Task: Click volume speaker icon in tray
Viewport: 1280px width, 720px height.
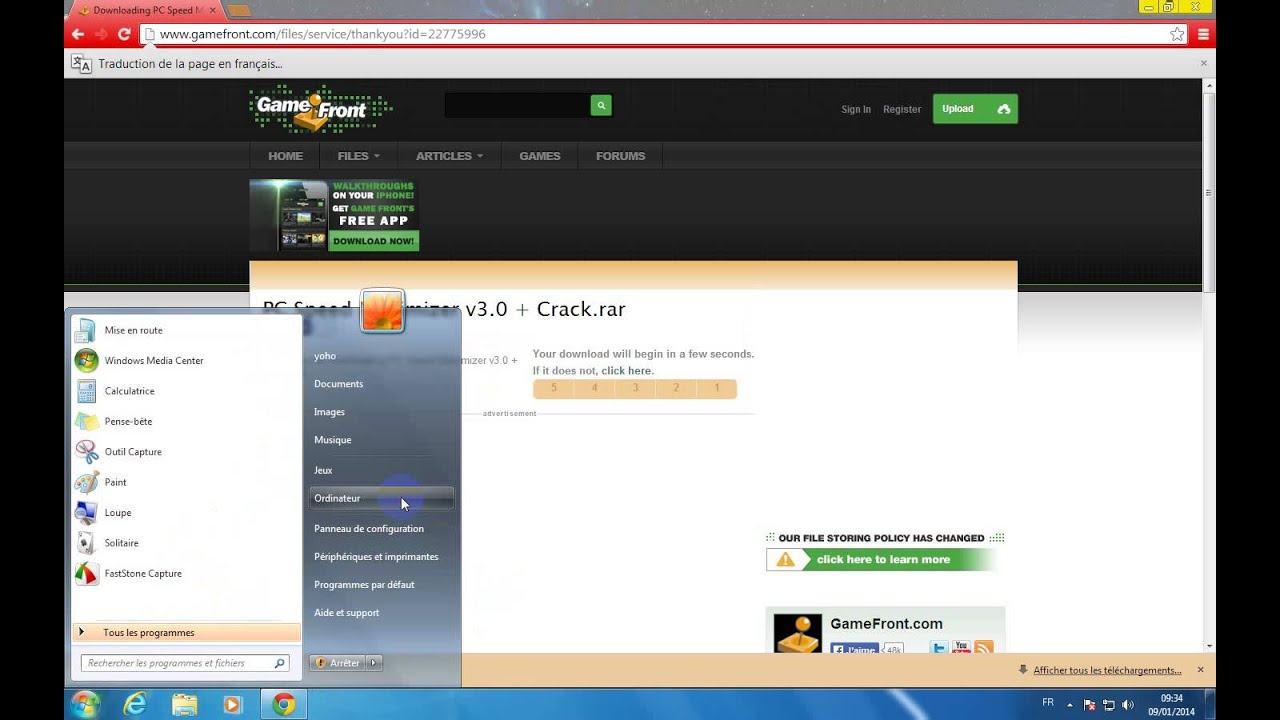Action: pos(1128,704)
